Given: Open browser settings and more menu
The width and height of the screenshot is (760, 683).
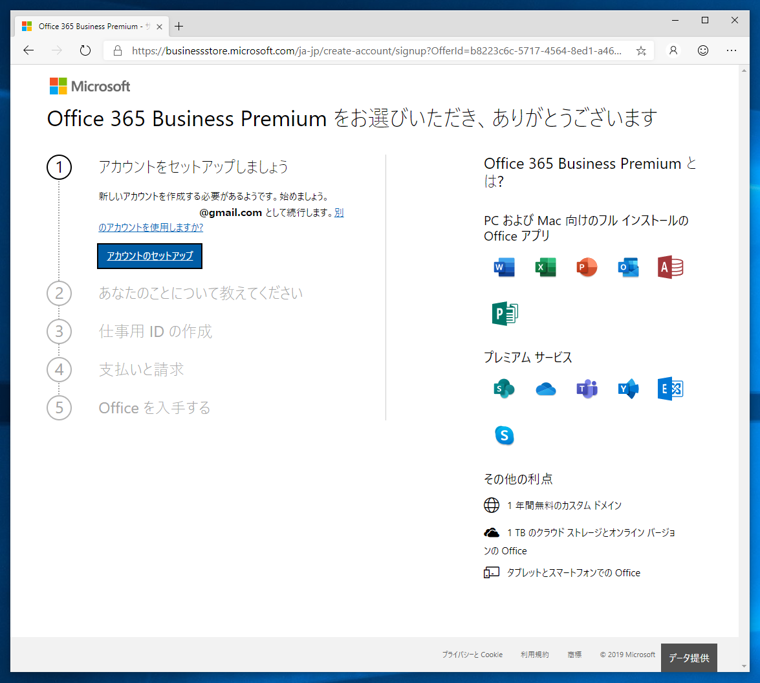Looking at the screenshot, I should pos(731,50).
